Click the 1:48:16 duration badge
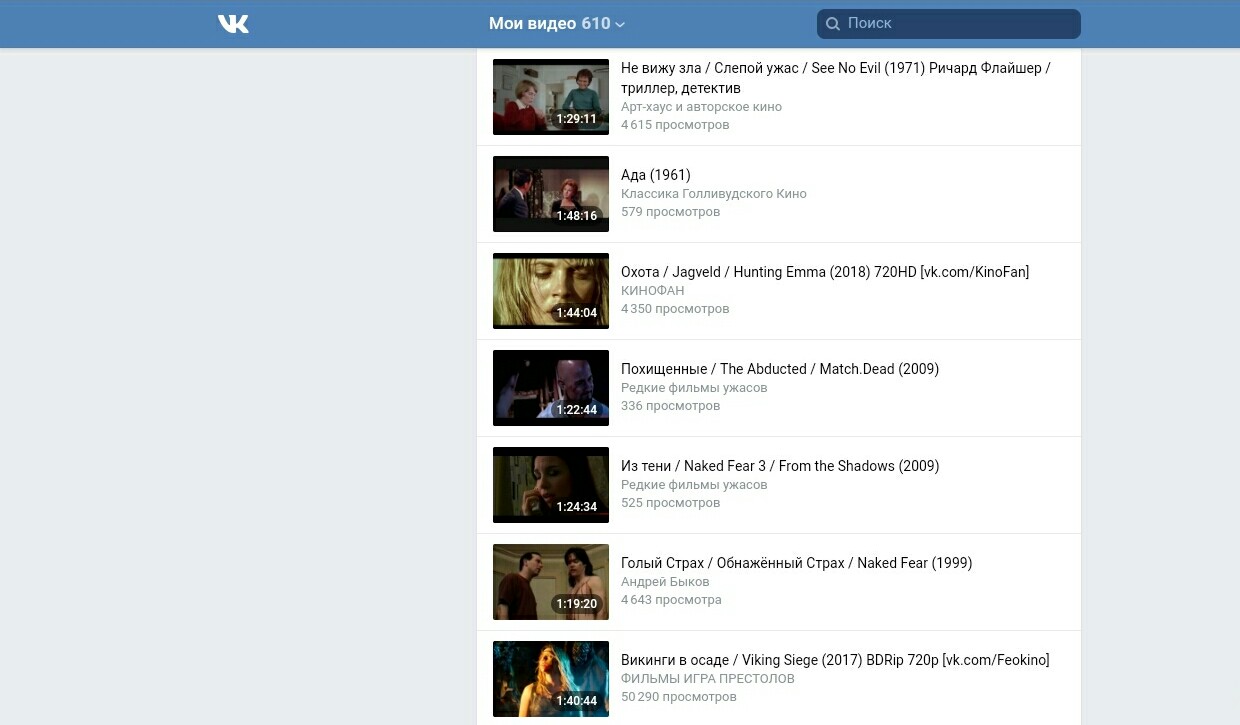 pyautogui.click(x=577, y=216)
